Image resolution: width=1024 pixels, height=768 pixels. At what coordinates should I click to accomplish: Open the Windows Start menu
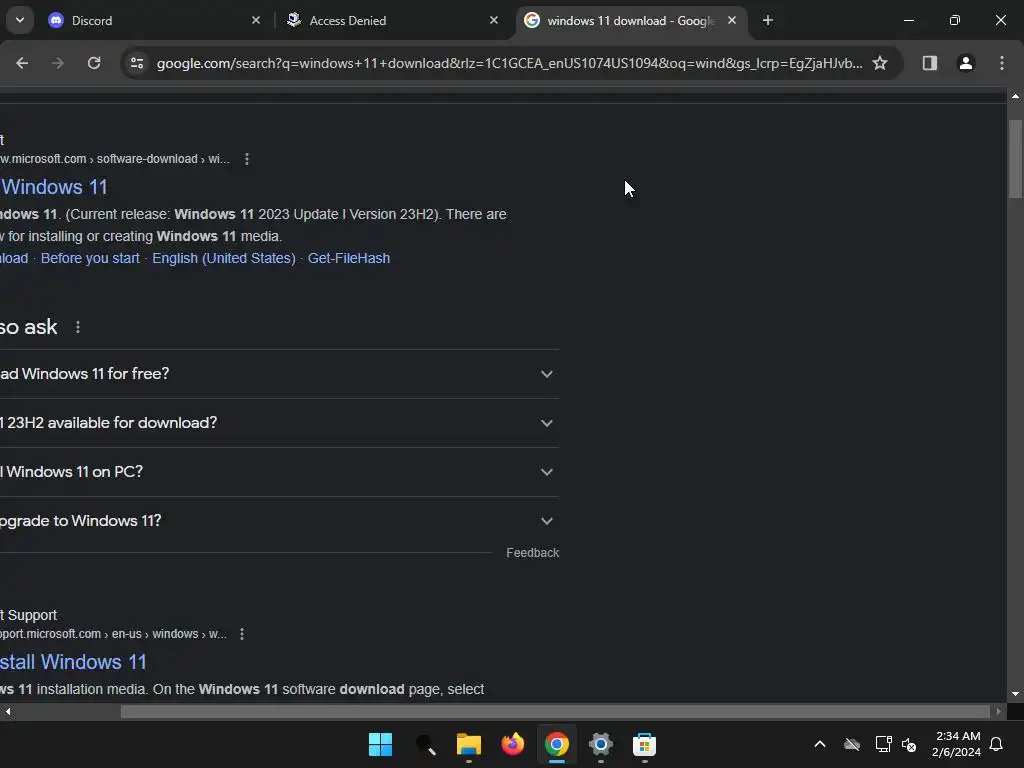pyautogui.click(x=380, y=744)
